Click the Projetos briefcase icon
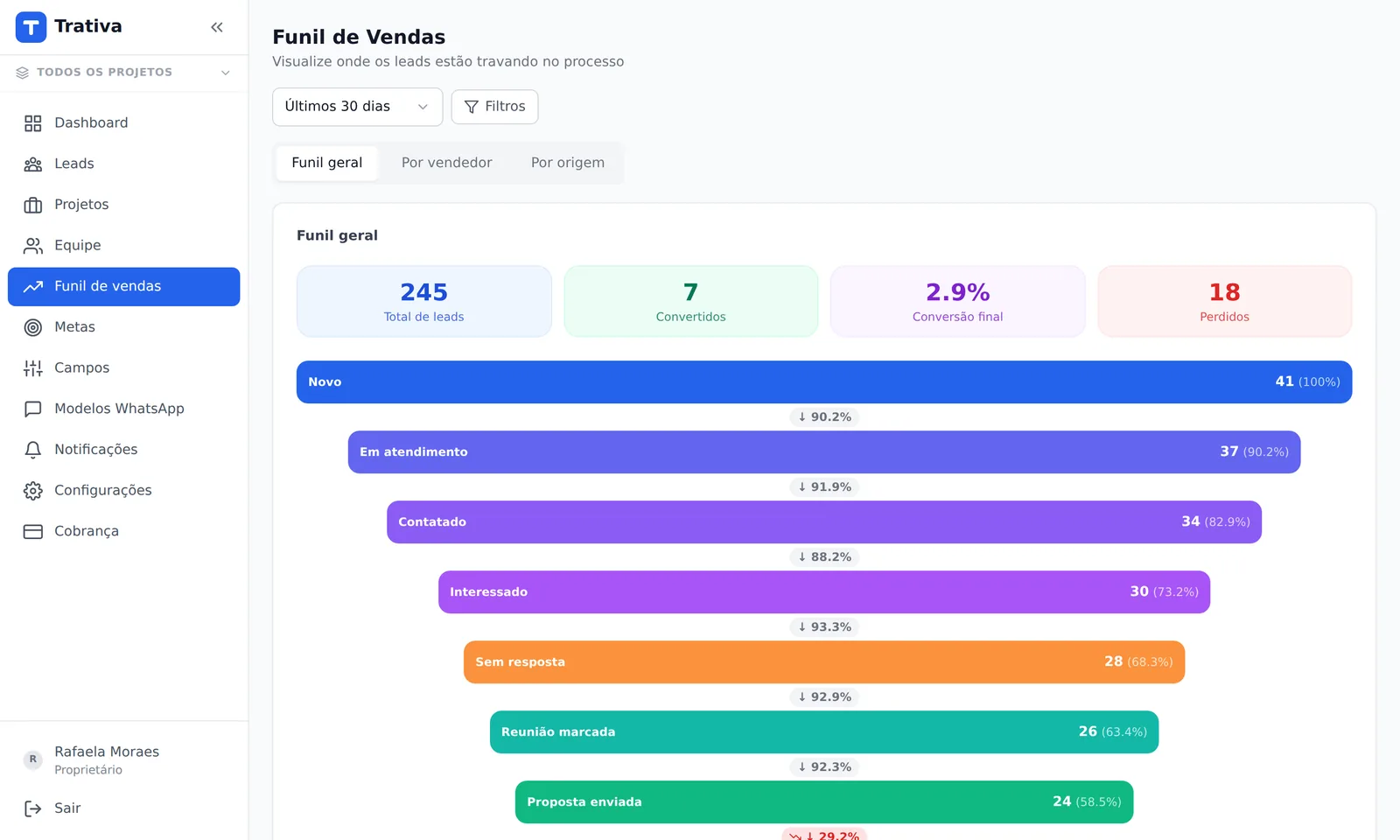This screenshot has height=840, width=1400. coord(33,205)
